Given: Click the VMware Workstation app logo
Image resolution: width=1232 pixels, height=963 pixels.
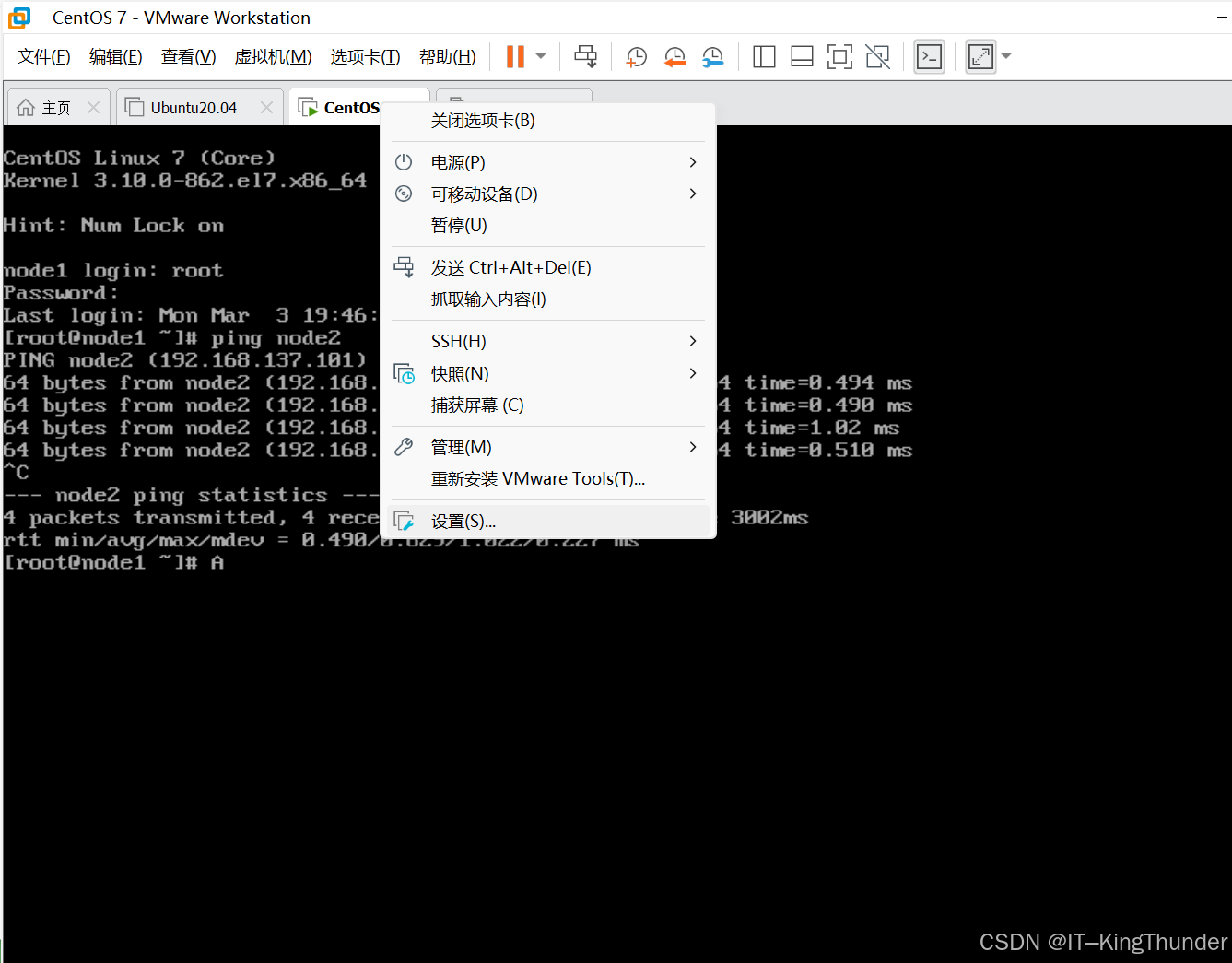Looking at the screenshot, I should (19, 18).
